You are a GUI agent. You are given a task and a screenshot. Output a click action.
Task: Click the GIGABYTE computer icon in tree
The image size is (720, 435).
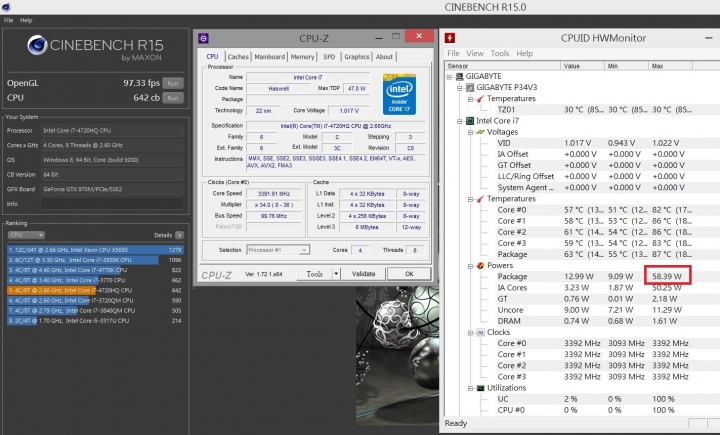pyautogui.click(x=458, y=76)
